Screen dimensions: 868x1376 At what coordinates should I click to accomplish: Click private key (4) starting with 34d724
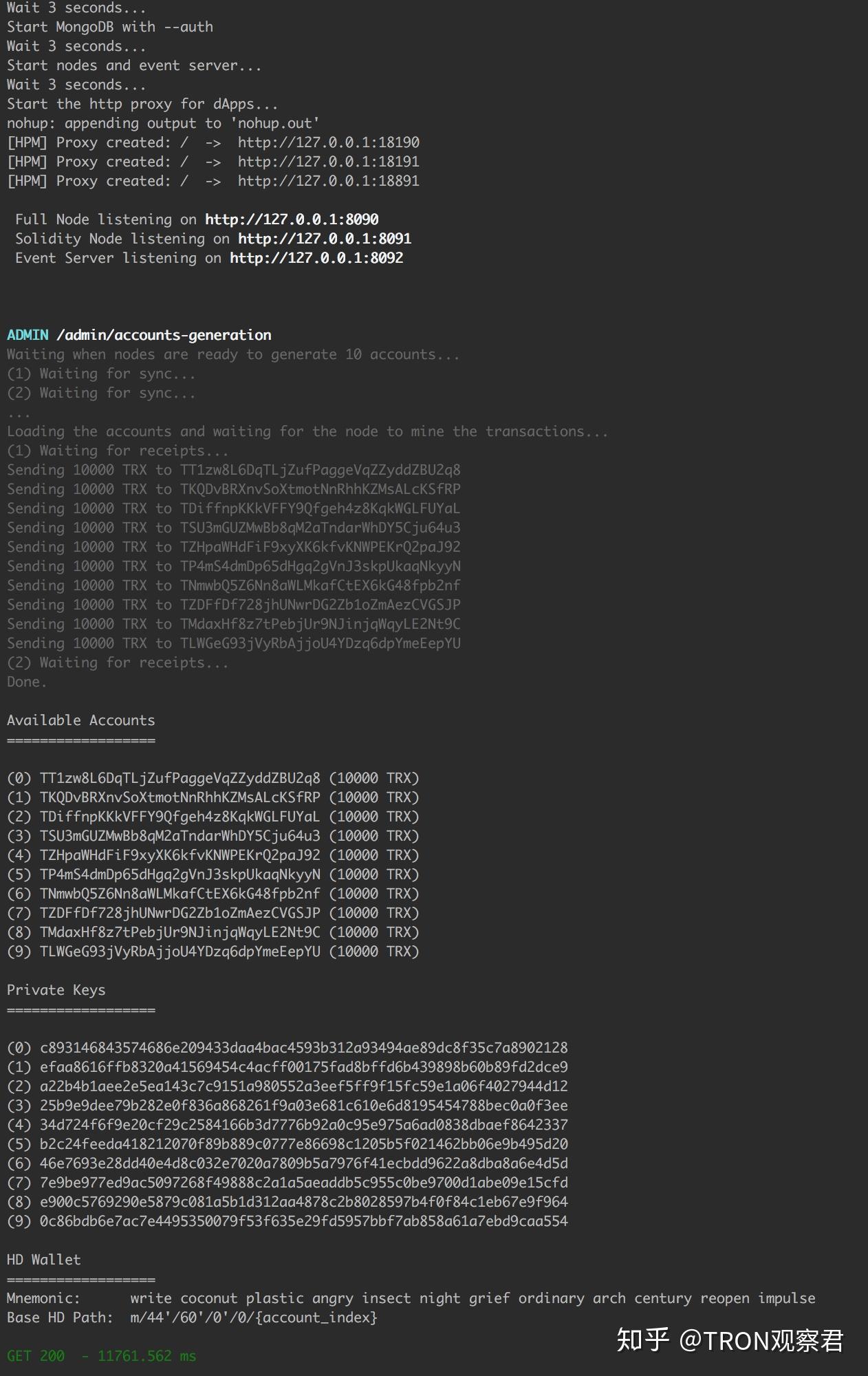(303, 1125)
